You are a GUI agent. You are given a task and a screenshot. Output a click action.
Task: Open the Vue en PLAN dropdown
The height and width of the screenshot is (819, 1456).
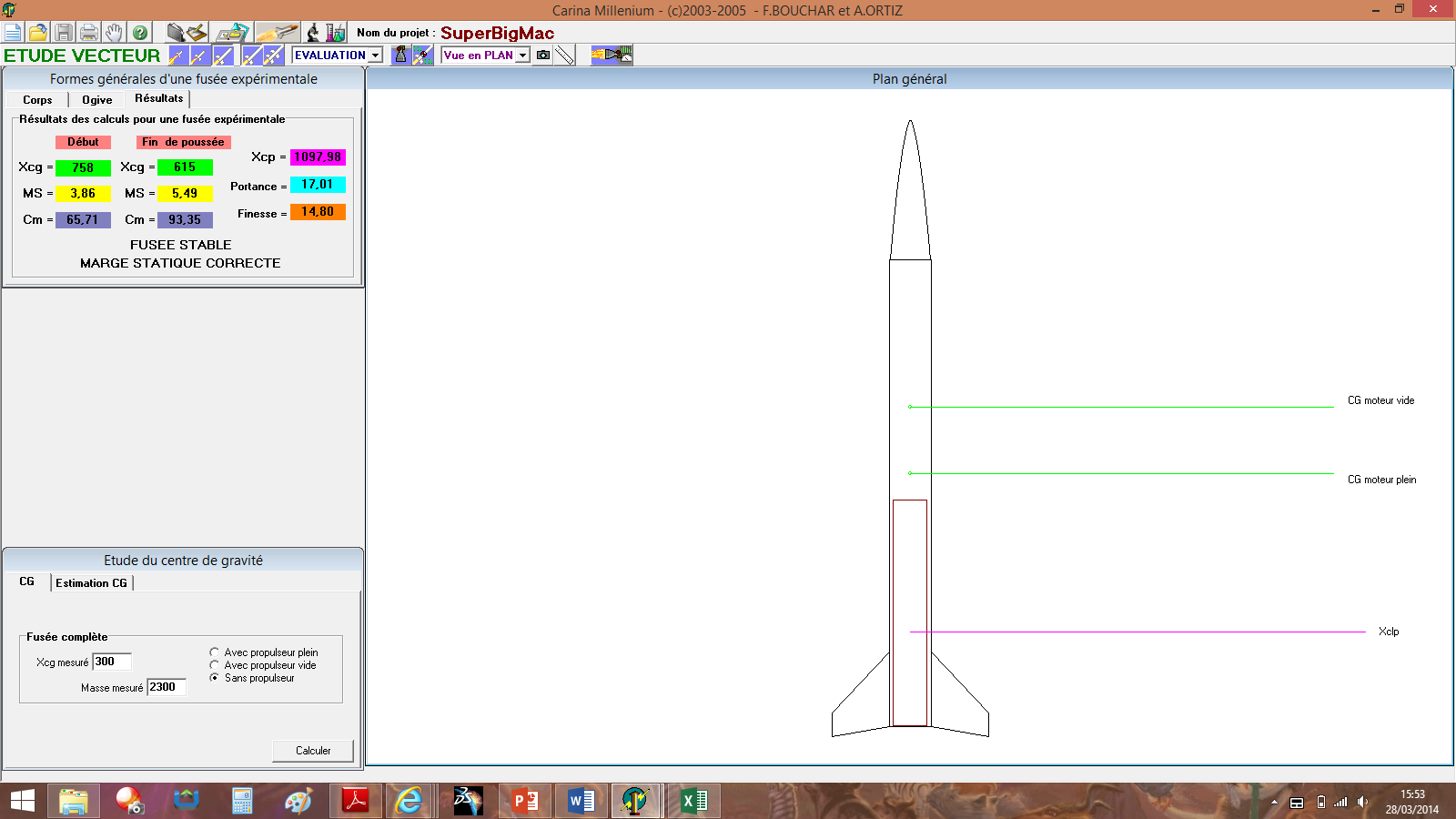(522, 56)
